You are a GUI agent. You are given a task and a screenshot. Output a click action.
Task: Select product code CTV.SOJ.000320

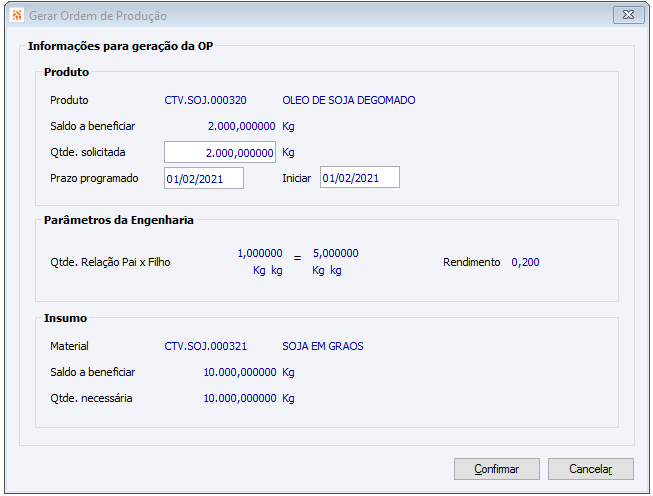(205, 100)
